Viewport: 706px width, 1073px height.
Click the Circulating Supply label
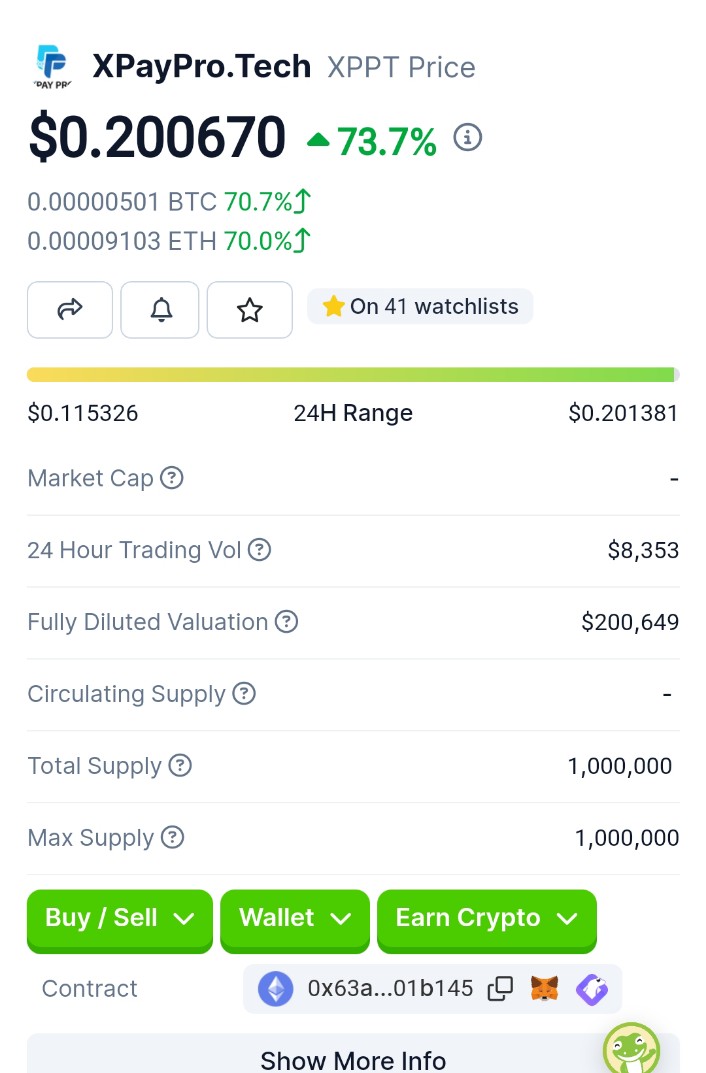[x=127, y=694]
